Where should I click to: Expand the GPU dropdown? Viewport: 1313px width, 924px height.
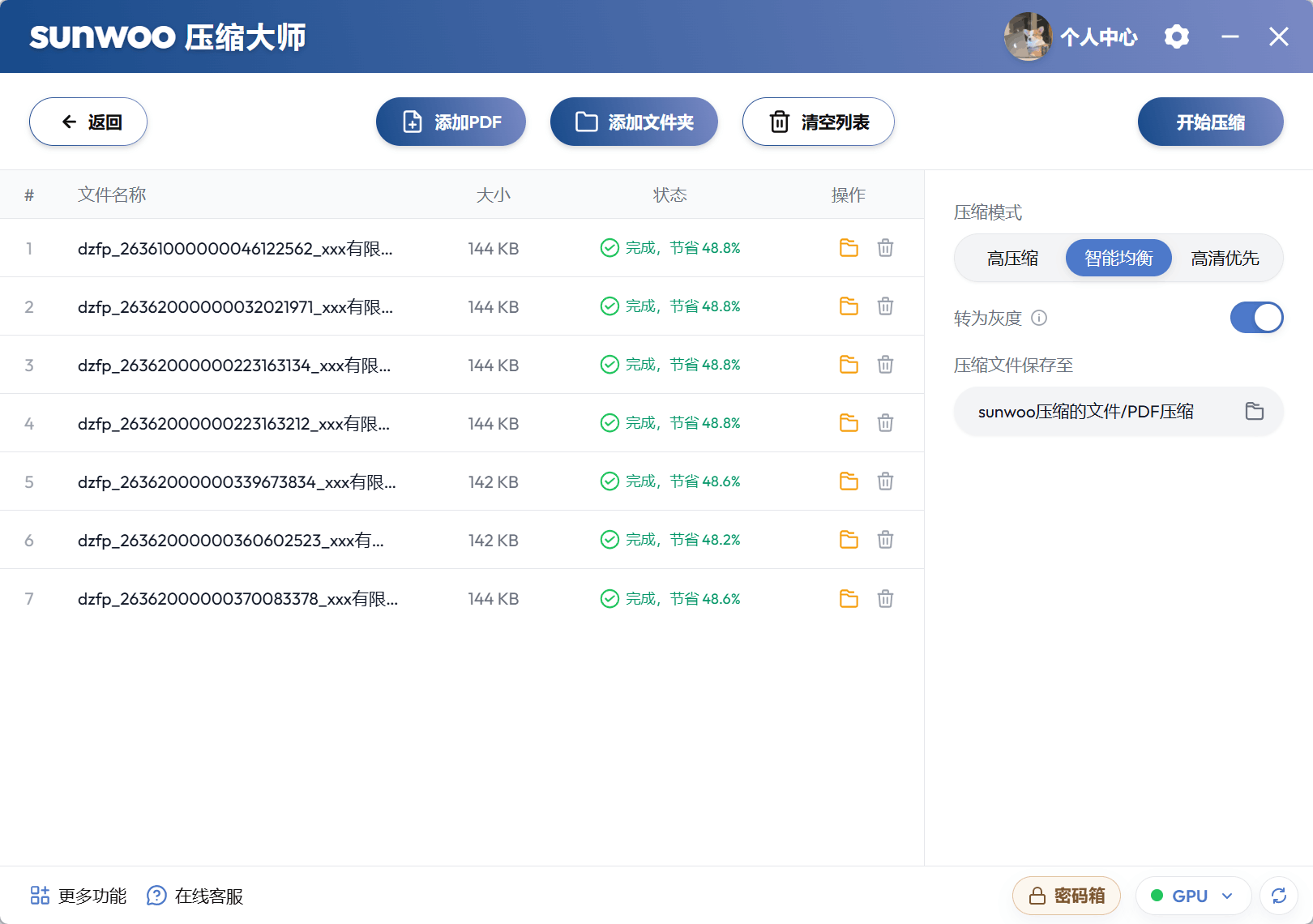(1193, 896)
